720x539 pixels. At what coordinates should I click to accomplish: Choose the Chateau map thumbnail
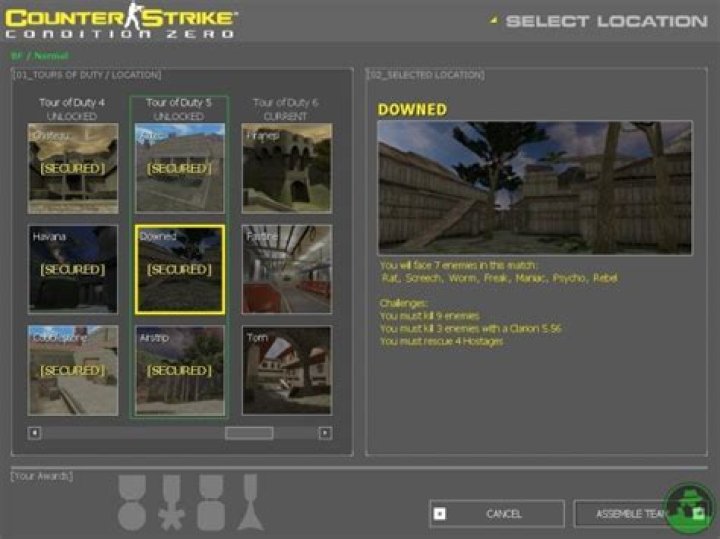[73, 168]
